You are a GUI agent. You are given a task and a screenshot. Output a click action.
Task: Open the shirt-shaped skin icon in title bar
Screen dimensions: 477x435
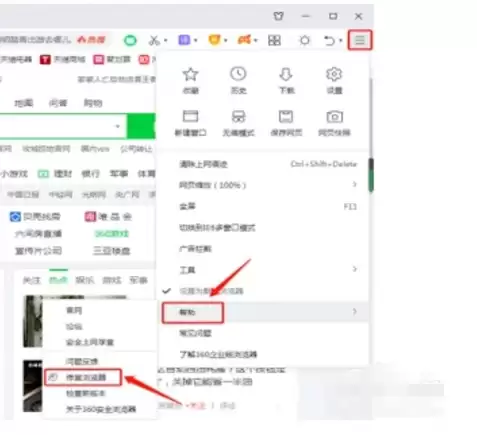click(x=278, y=16)
